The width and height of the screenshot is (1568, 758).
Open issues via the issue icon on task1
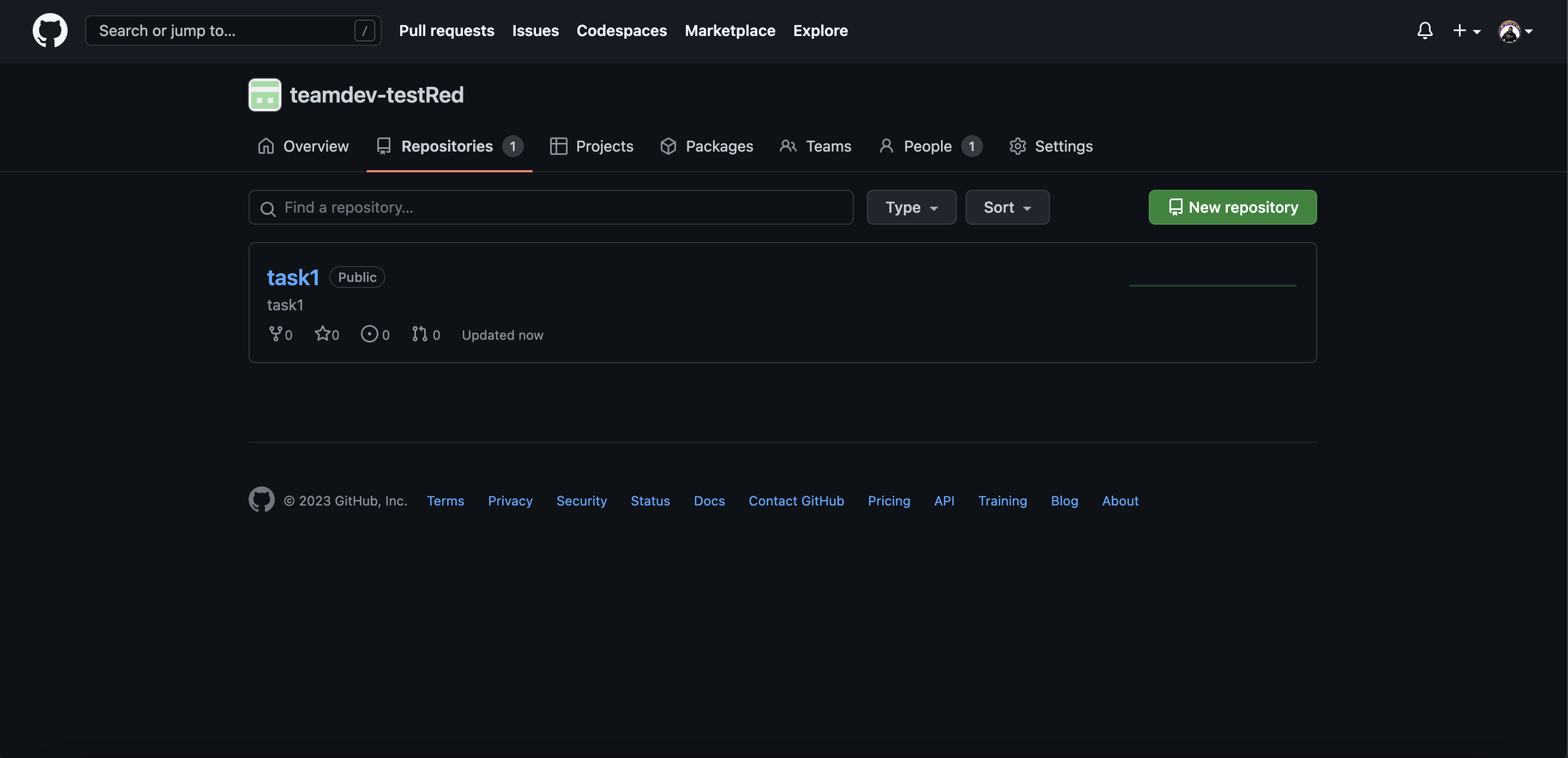point(370,334)
